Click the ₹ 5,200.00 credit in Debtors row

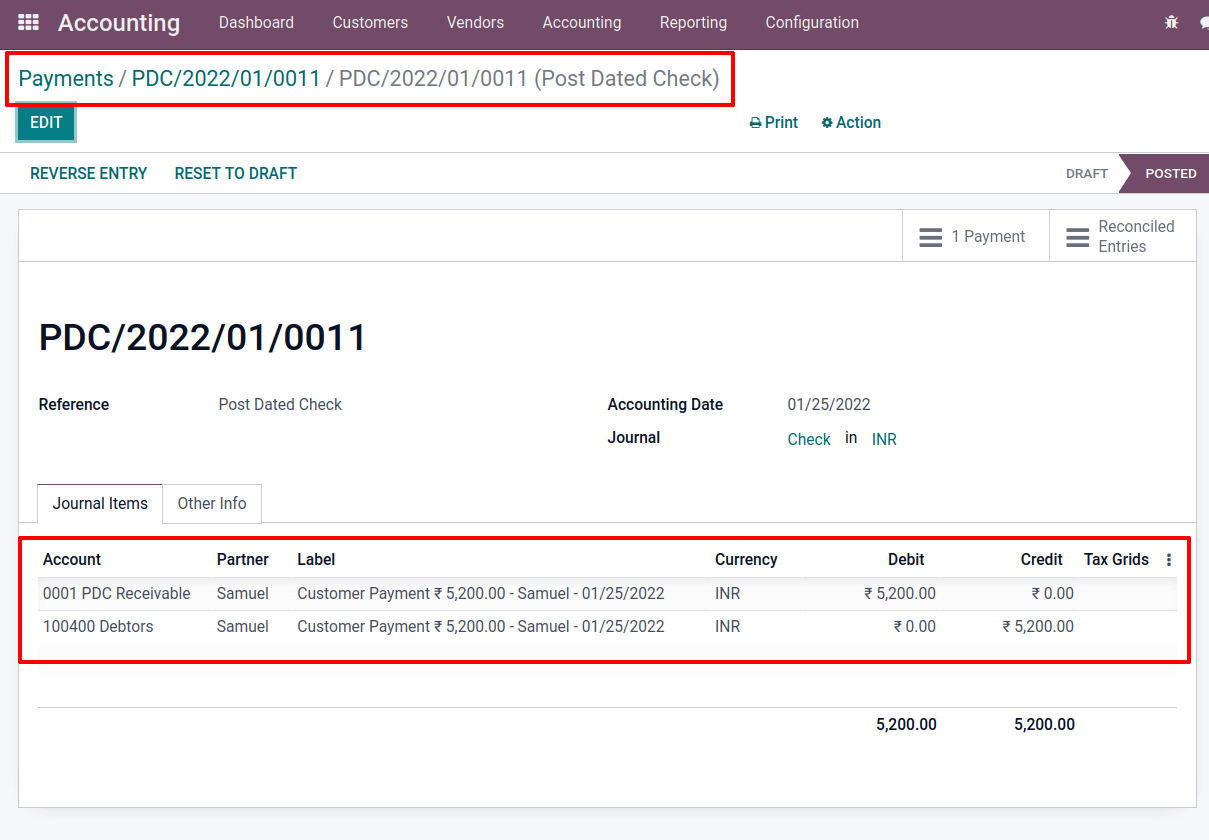[1038, 627]
